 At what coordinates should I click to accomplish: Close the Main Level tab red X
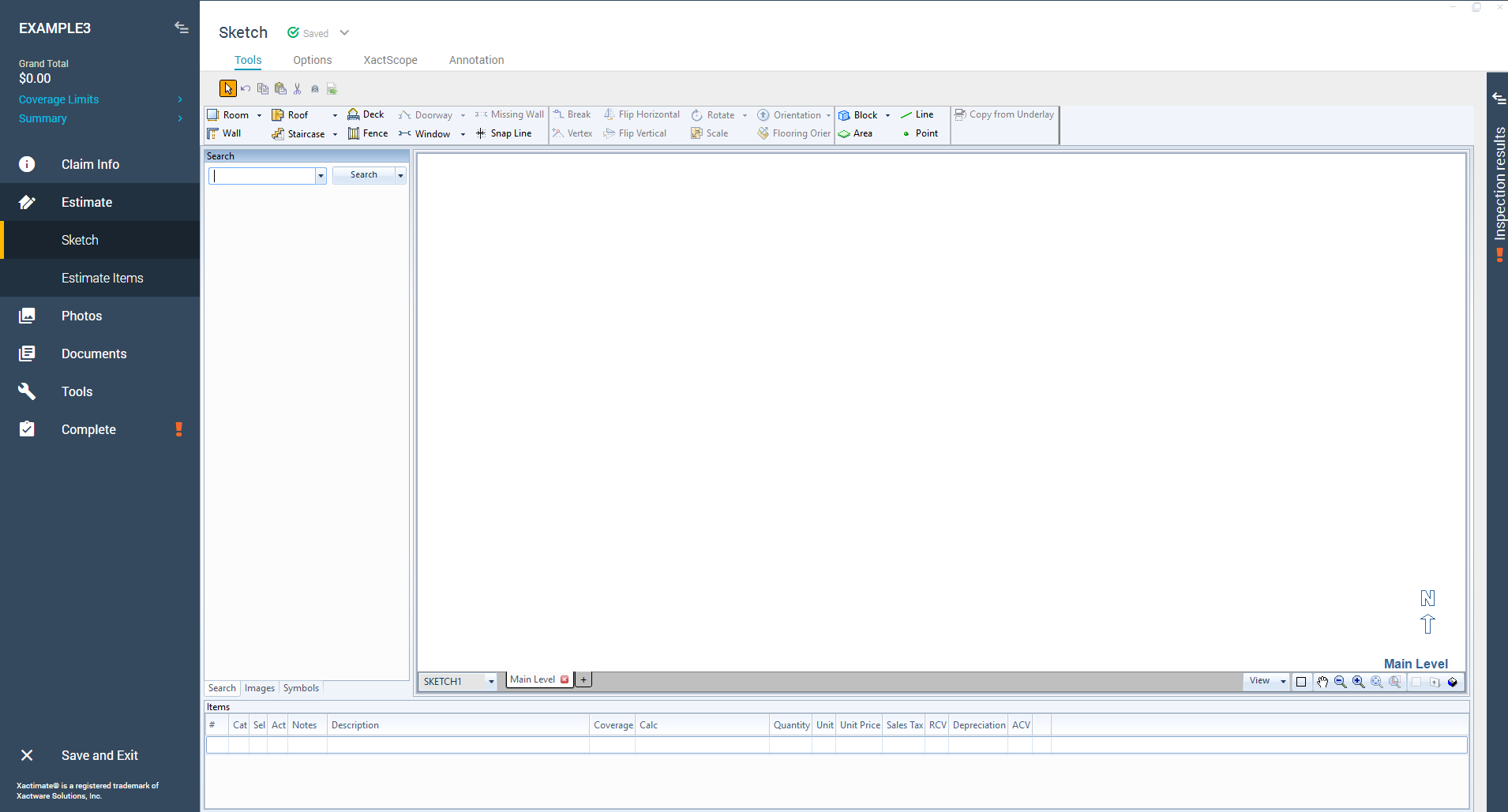[565, 679]
